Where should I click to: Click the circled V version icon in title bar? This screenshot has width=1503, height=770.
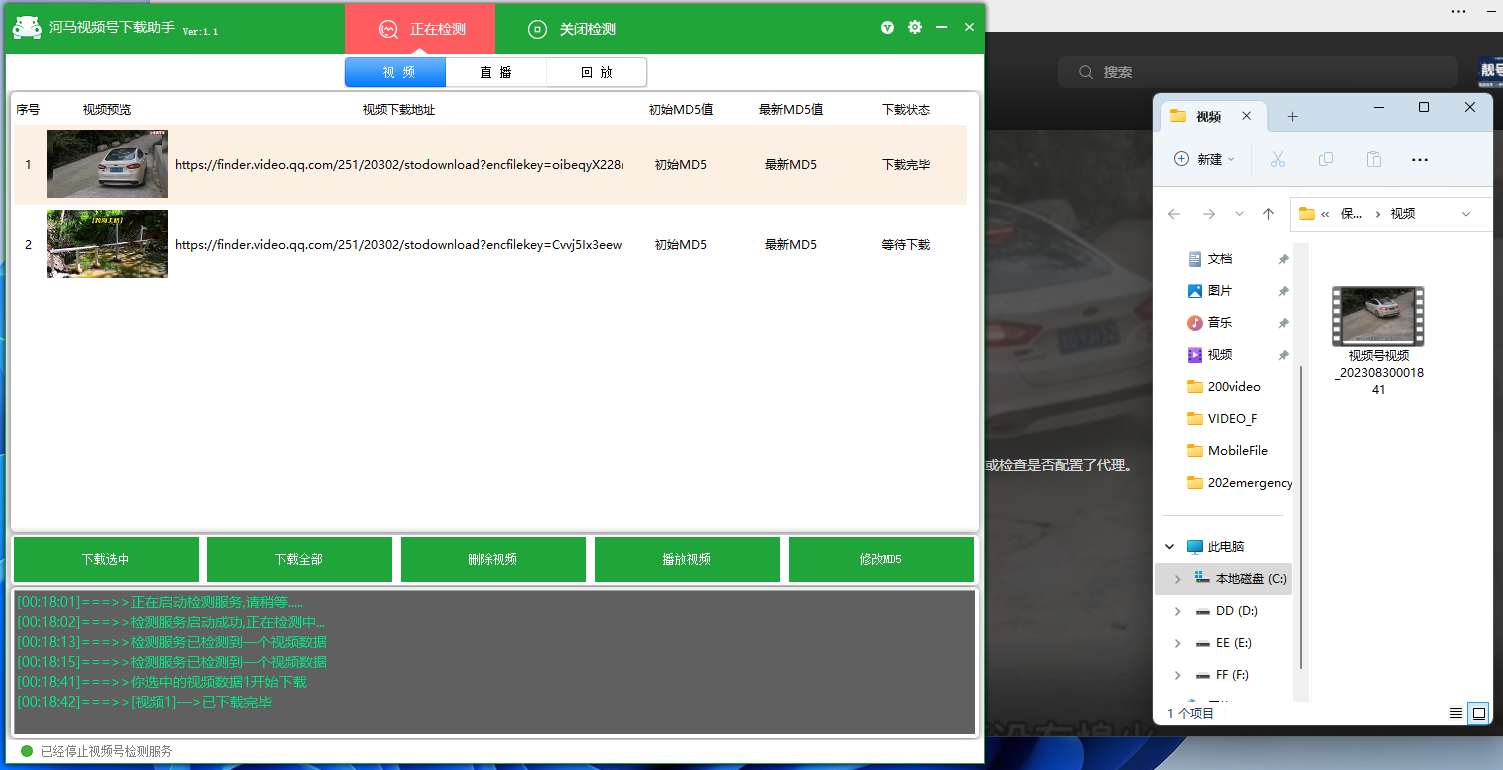point(887,27)
